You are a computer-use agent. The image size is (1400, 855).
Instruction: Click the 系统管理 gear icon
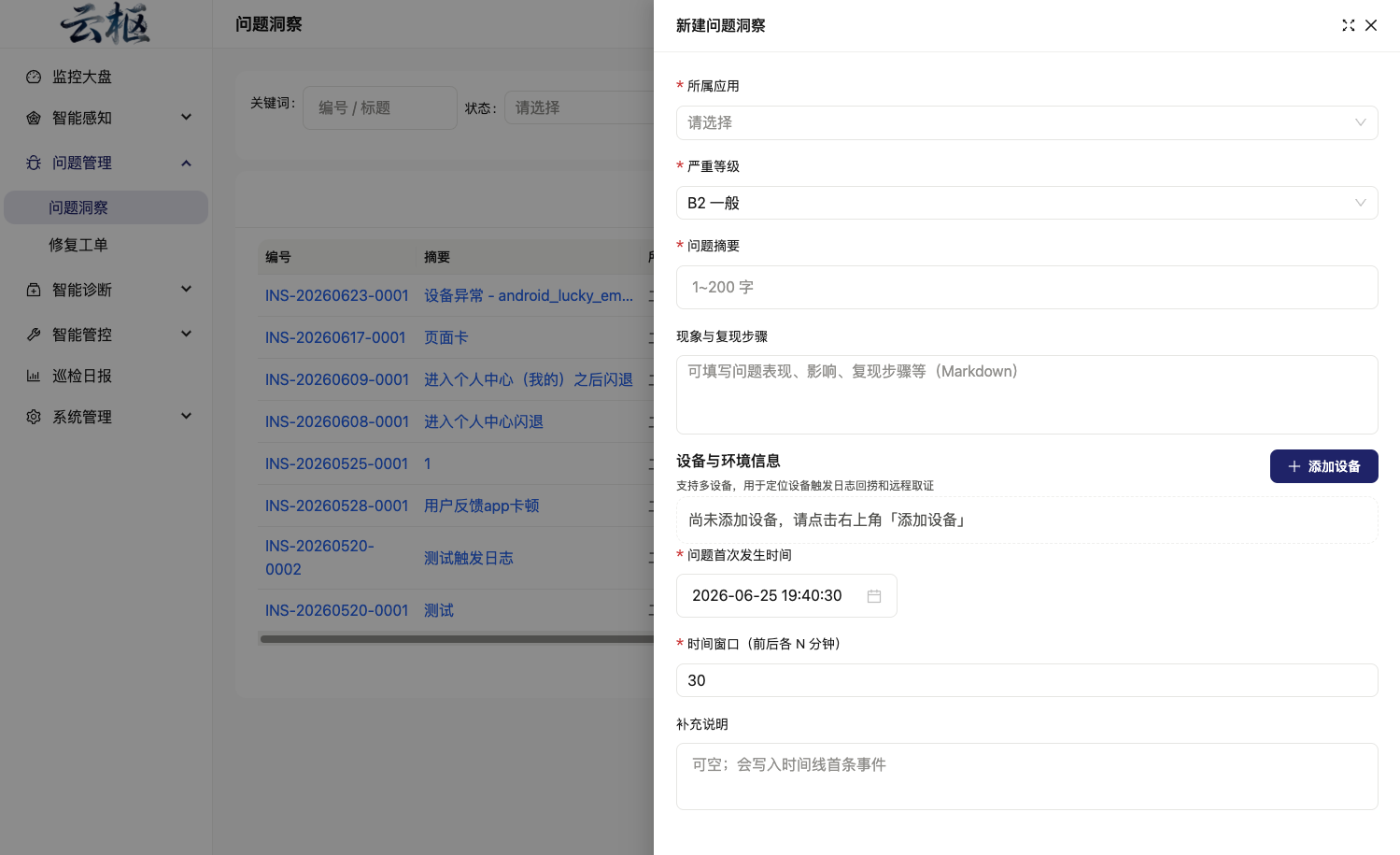coord(34,417)
